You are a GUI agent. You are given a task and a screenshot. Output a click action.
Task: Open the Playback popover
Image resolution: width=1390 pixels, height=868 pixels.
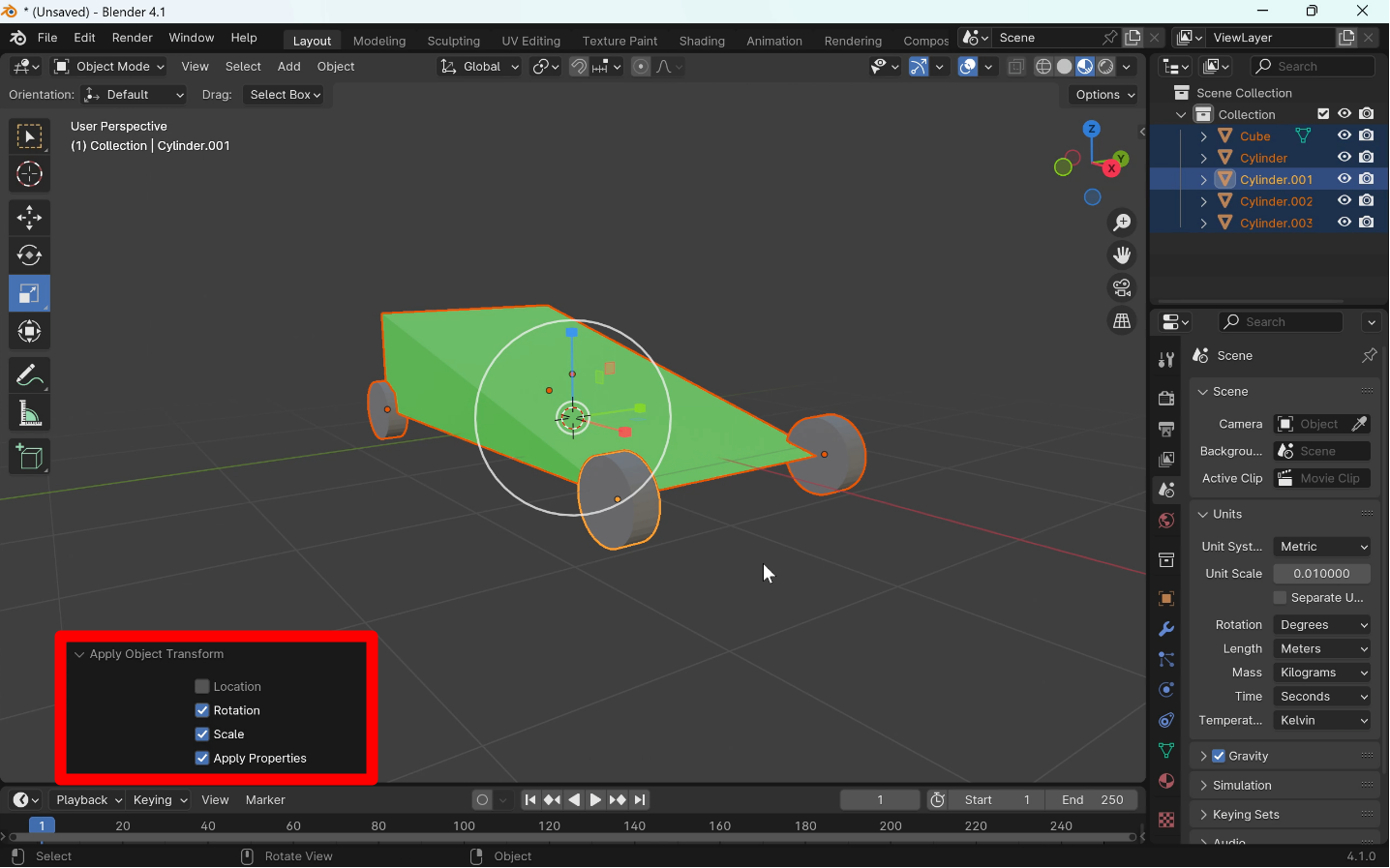[x=88, y=800]
